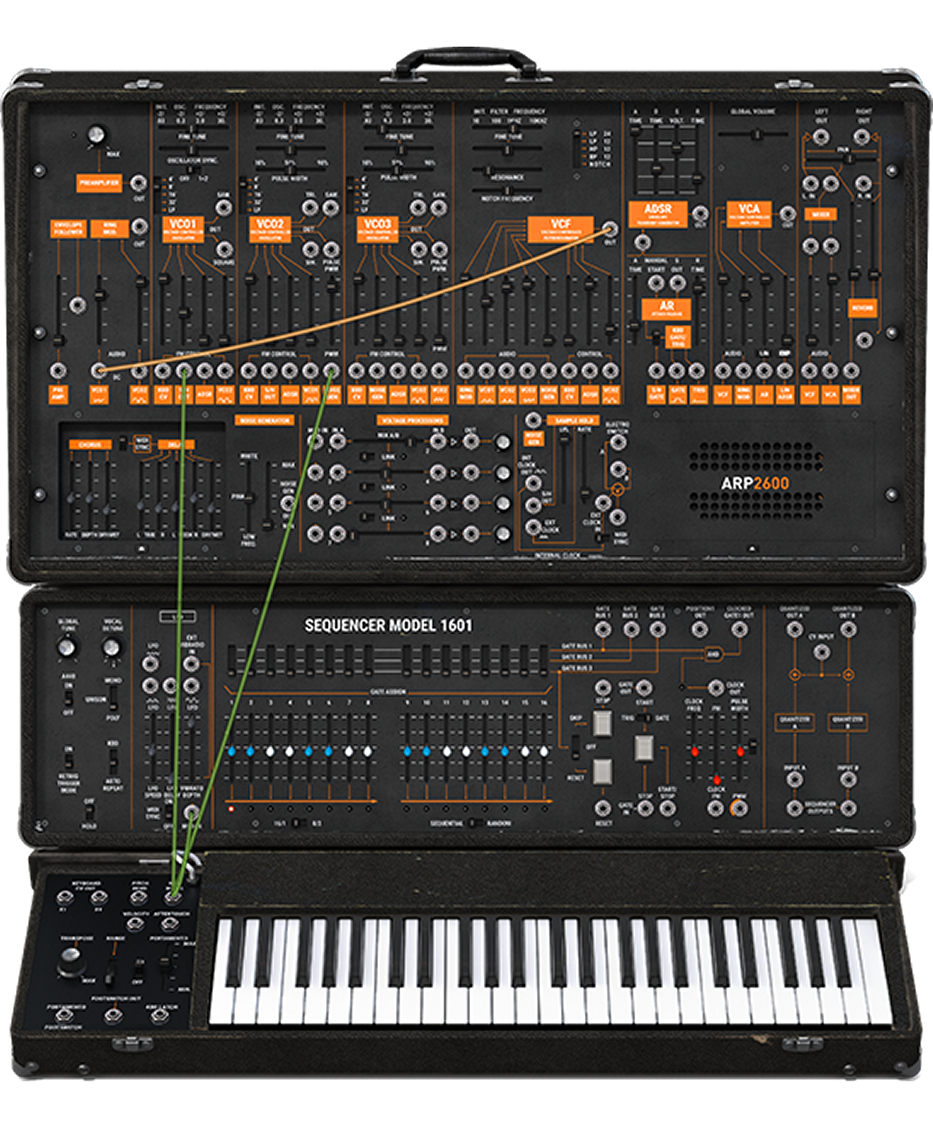This screenshot has width=933, height=1127.
Task: Click the VCO2 PWM input jack
Action: [331, 371]
